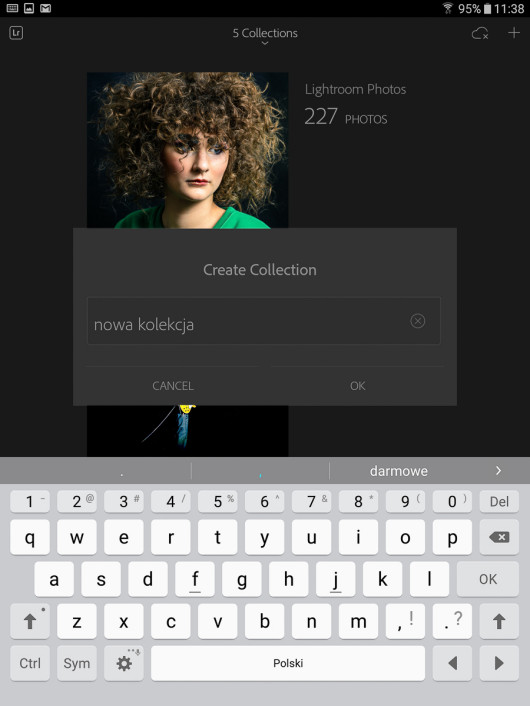Tap the letter p key
The height and width of the screenshot is (706, 530).
pyautogui.click(x=452, y=537)
